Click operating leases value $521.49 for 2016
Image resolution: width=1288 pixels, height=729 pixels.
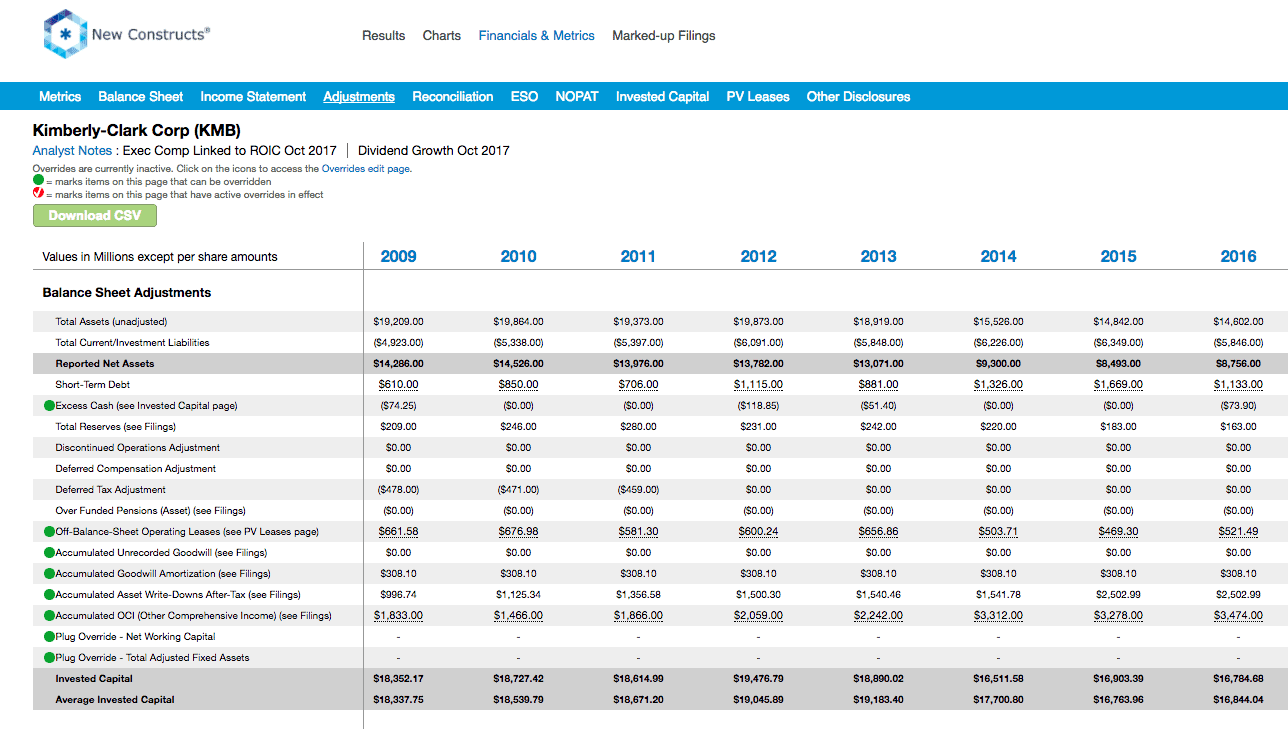[1239, 532]
